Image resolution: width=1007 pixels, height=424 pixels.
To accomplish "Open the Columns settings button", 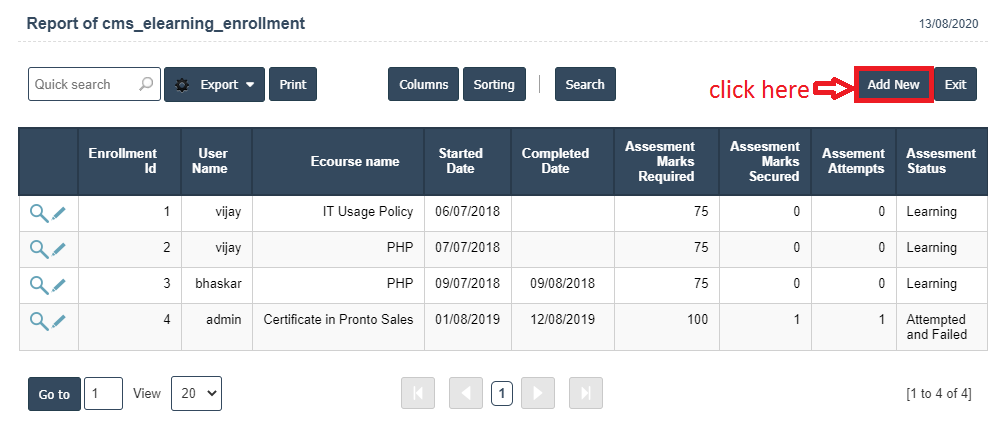I will pyautogui.click(x=423, y=85).
